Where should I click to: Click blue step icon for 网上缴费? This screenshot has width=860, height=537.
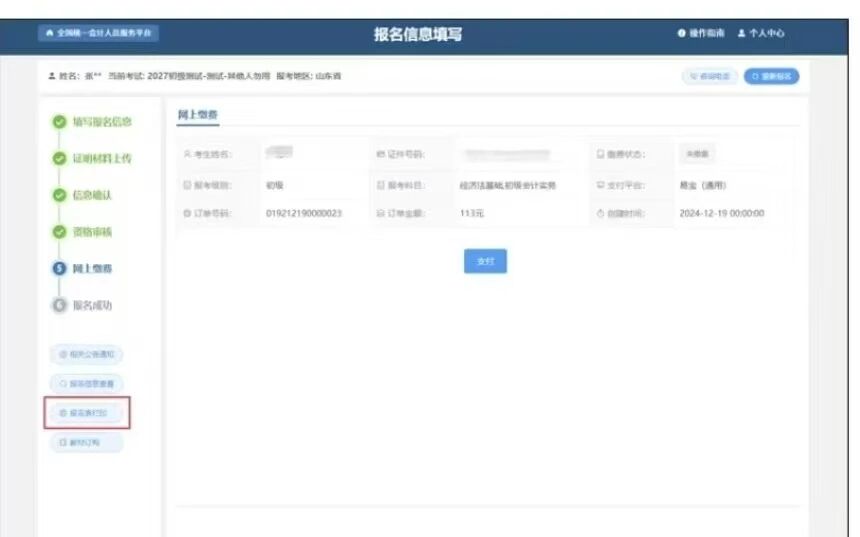pos(59,269)
